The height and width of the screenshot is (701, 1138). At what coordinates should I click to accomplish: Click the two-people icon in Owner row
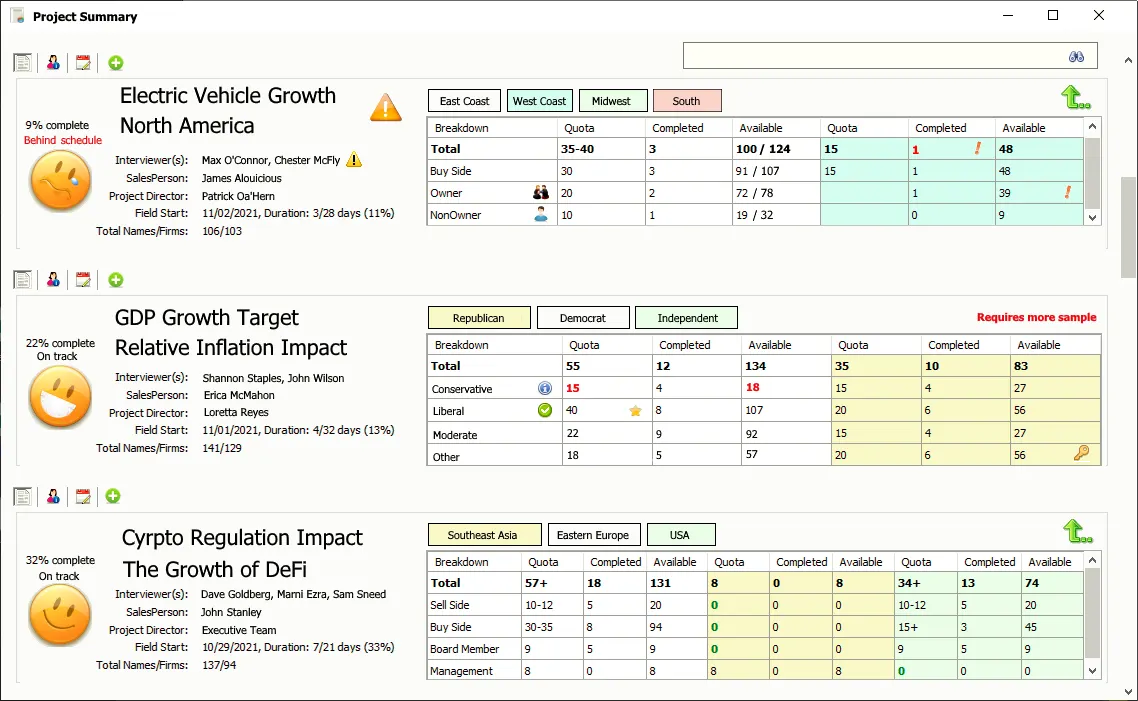pyautogui.click(x=541, y=192)
